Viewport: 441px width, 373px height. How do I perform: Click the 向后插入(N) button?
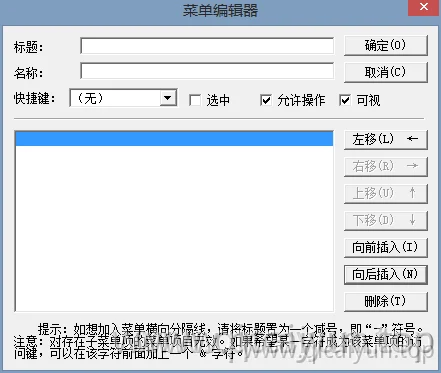click(386, 275)
